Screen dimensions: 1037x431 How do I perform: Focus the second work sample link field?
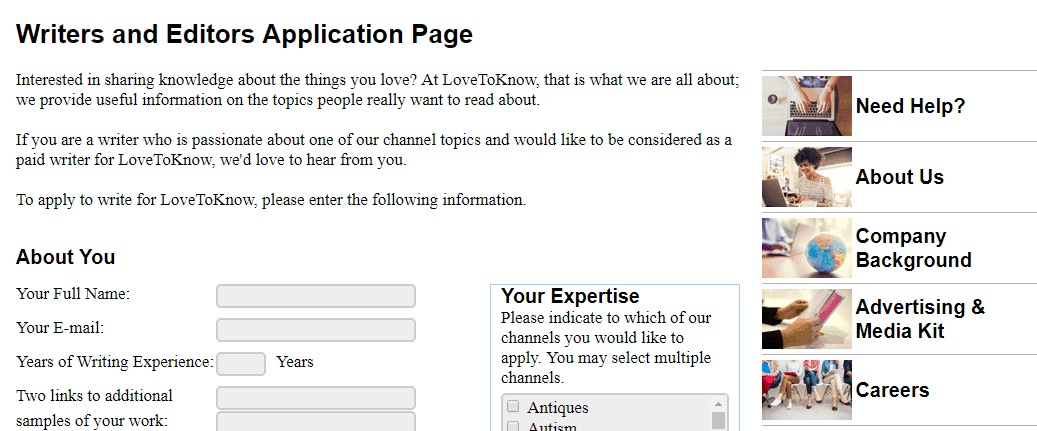pos(316,422)
